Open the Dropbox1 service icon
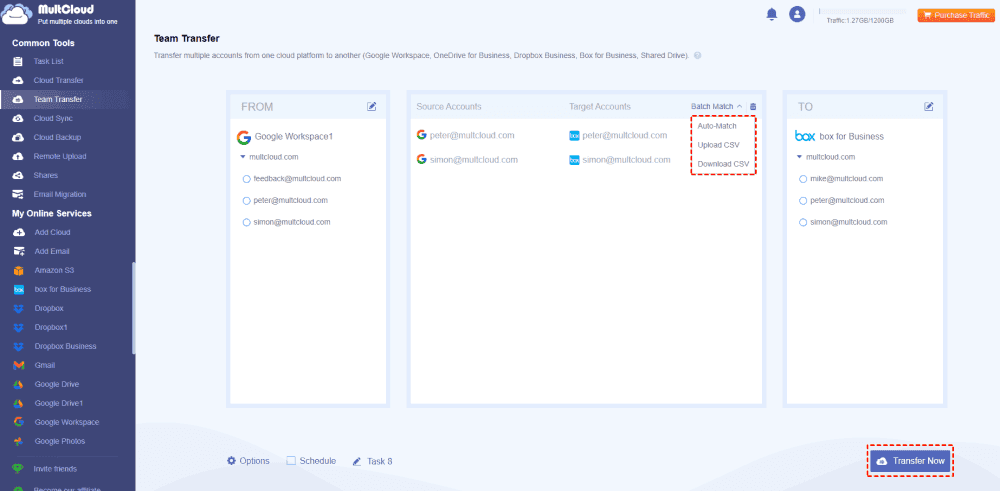1000x491 pixels. point(18,327)
